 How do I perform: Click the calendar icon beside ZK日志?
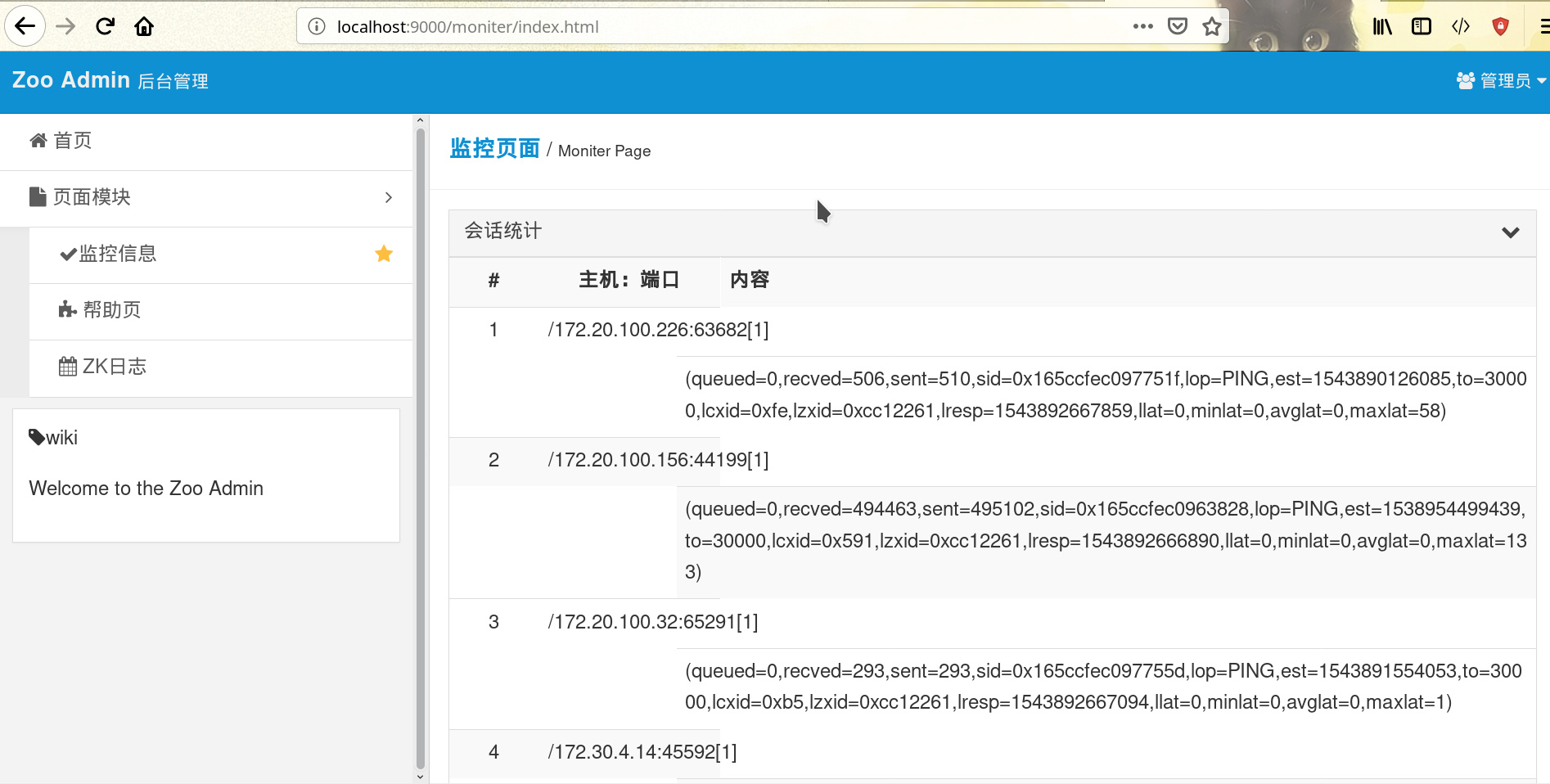coord(68,367)
